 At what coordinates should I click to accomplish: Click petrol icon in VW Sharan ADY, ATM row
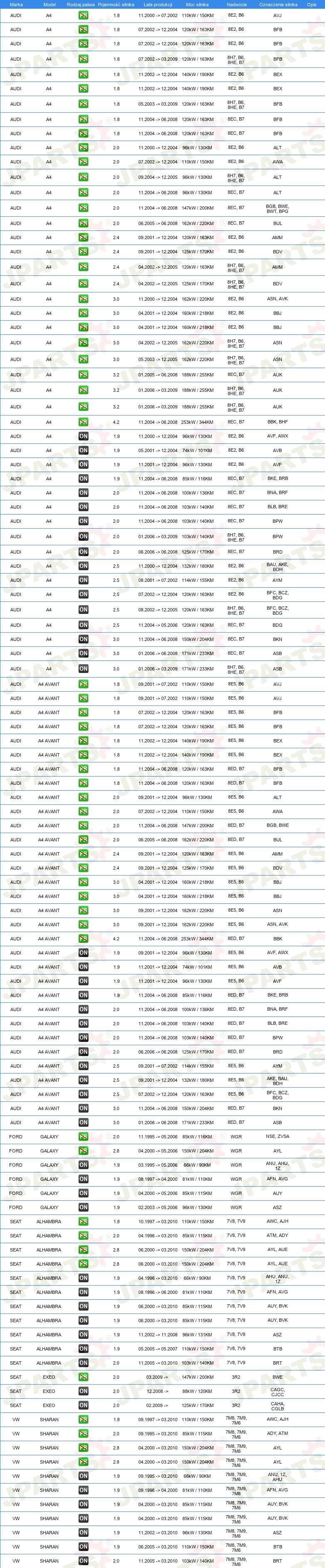point(84,1434)
